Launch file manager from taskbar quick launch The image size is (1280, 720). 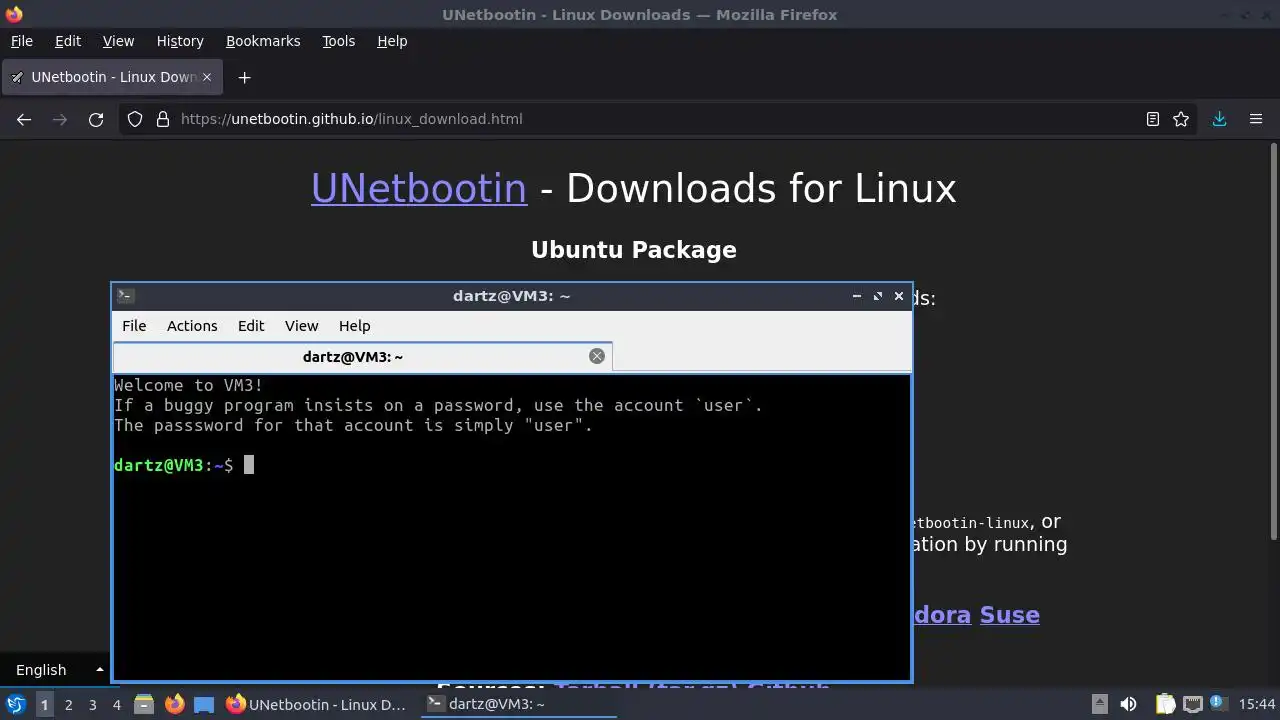pyautogui.click(x=144, y=704)
